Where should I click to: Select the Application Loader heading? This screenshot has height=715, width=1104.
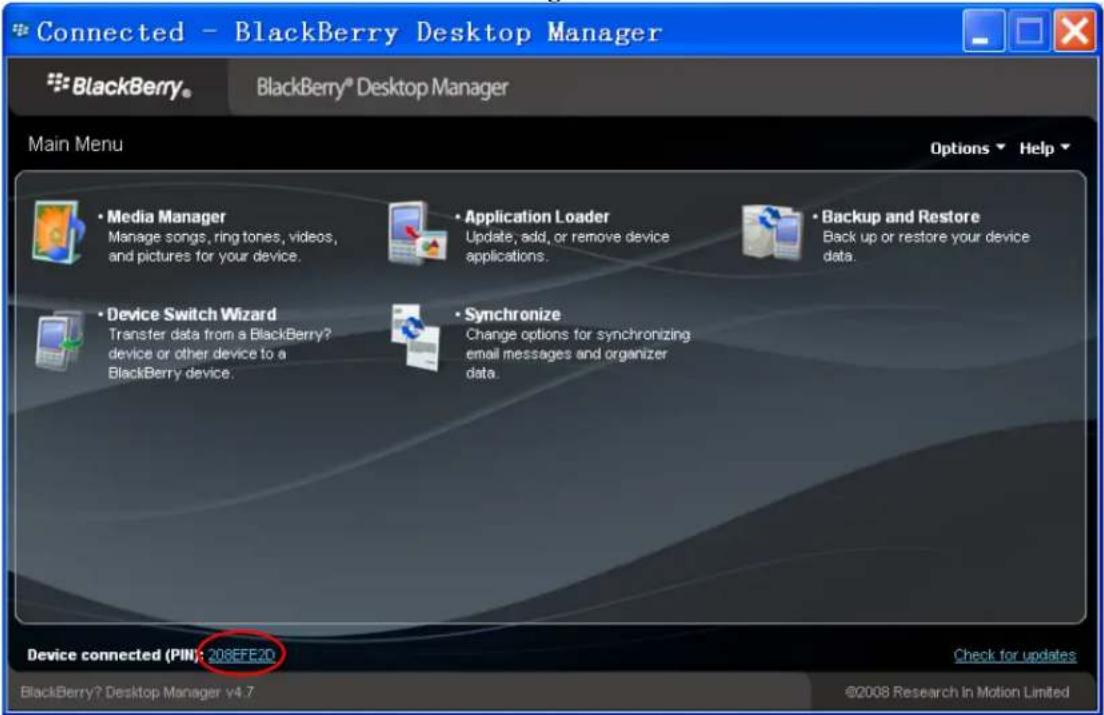[537, 217]
